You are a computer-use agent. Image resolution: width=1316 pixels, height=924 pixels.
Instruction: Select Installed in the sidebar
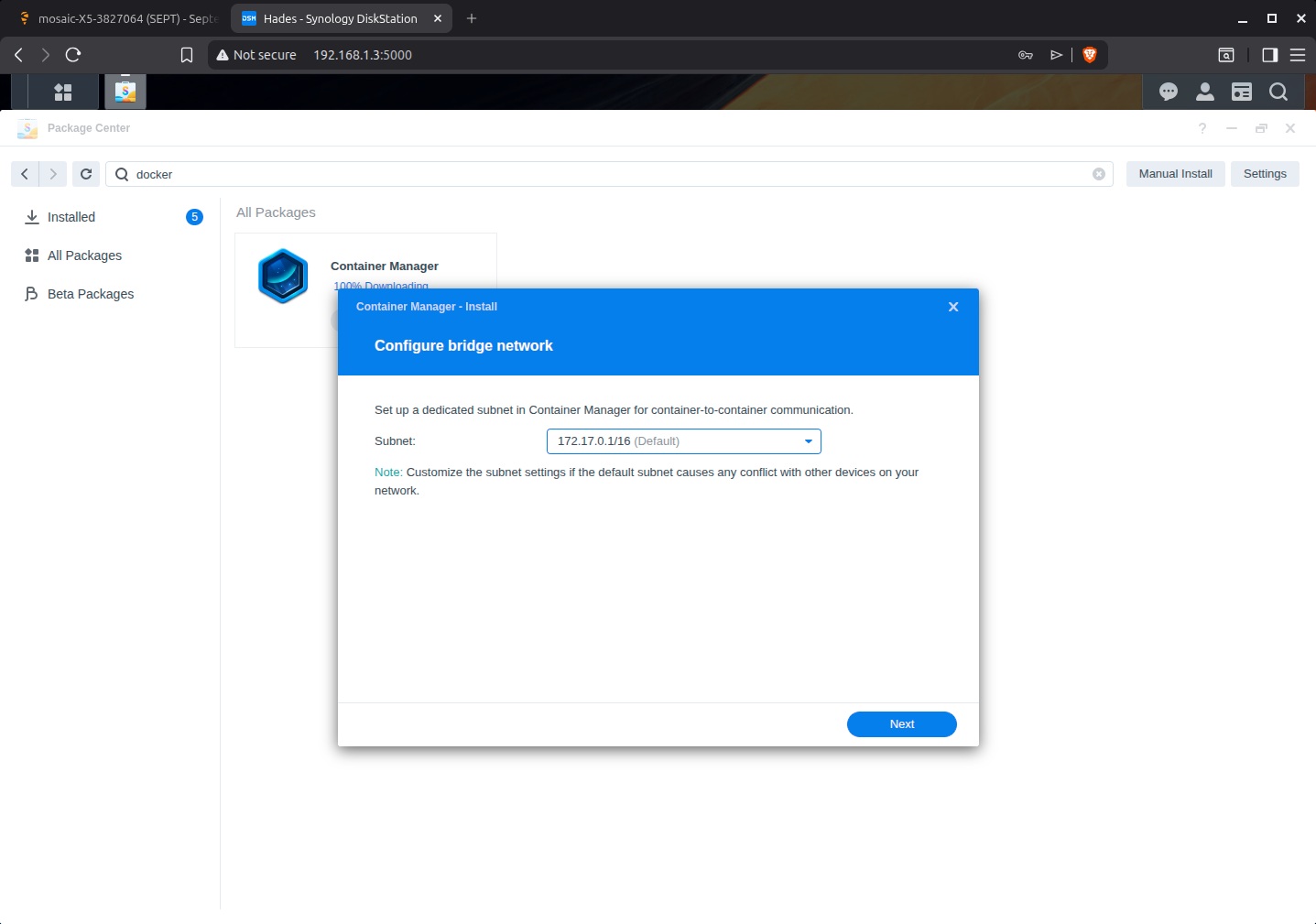(71, 217)
